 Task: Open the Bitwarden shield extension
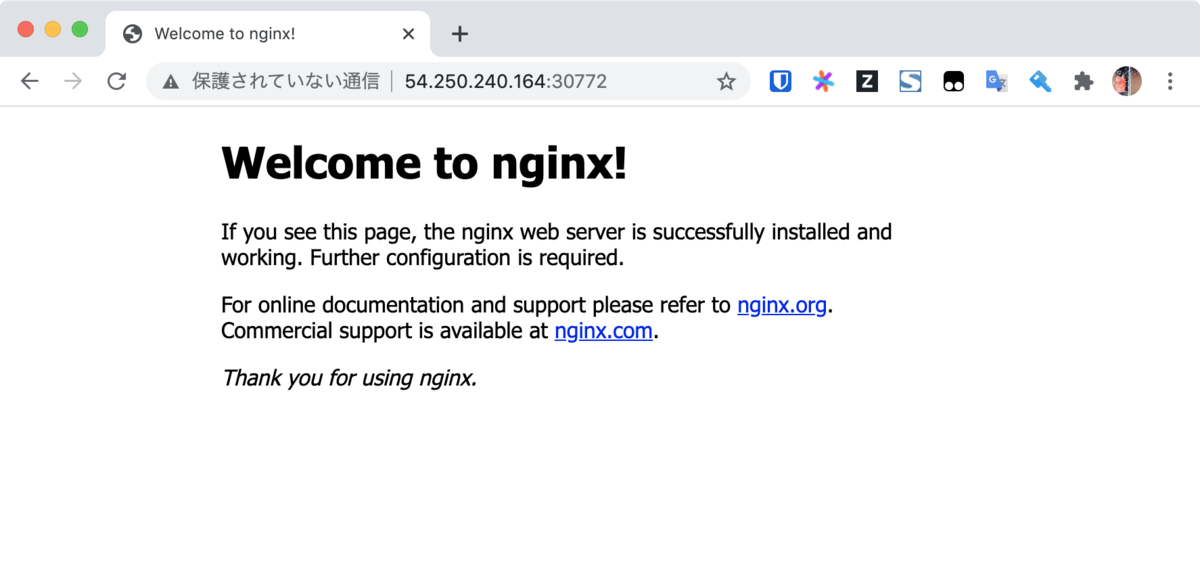tap(780, 82)
